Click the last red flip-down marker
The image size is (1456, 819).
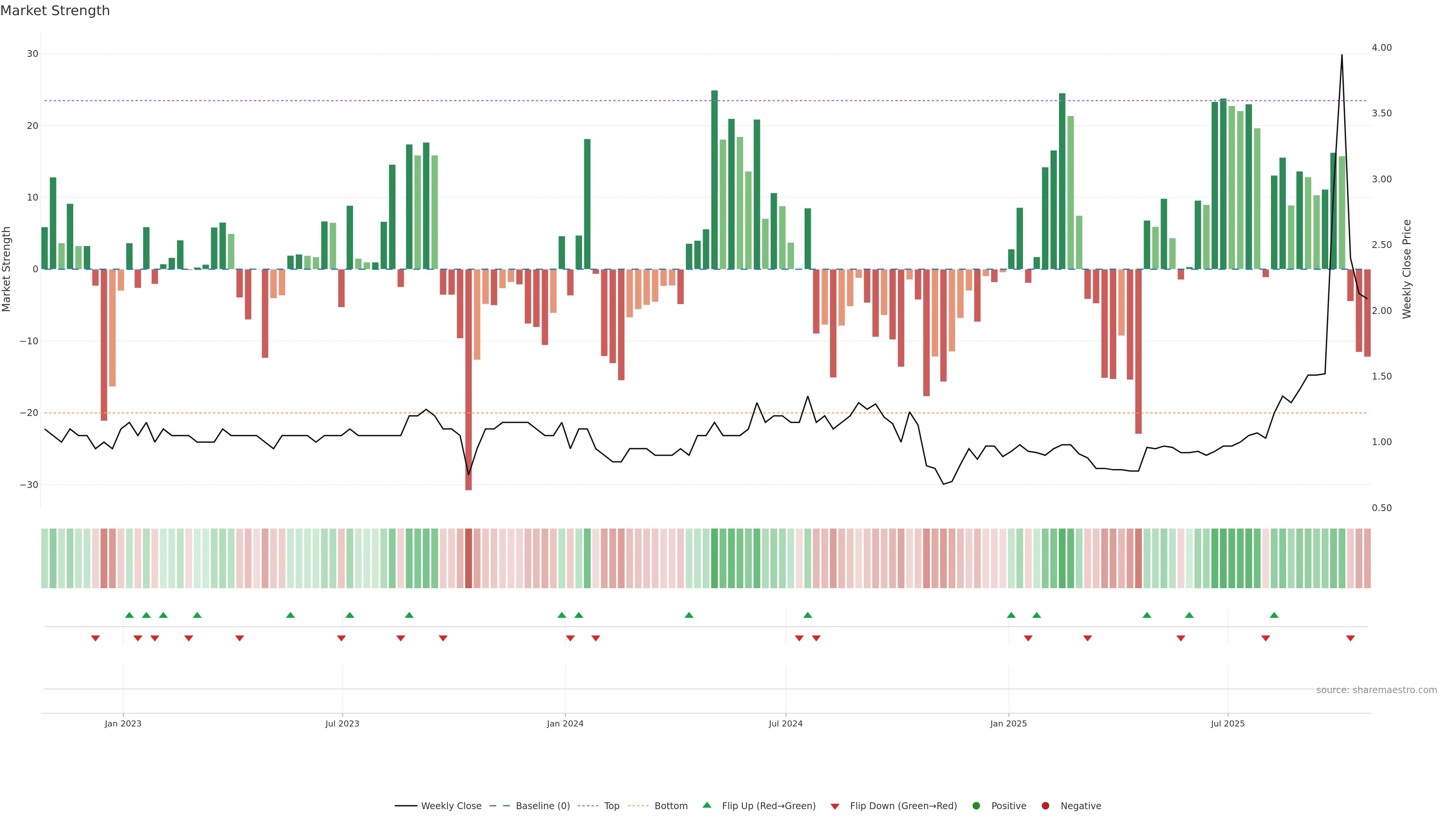click(x=1350, y=638)
